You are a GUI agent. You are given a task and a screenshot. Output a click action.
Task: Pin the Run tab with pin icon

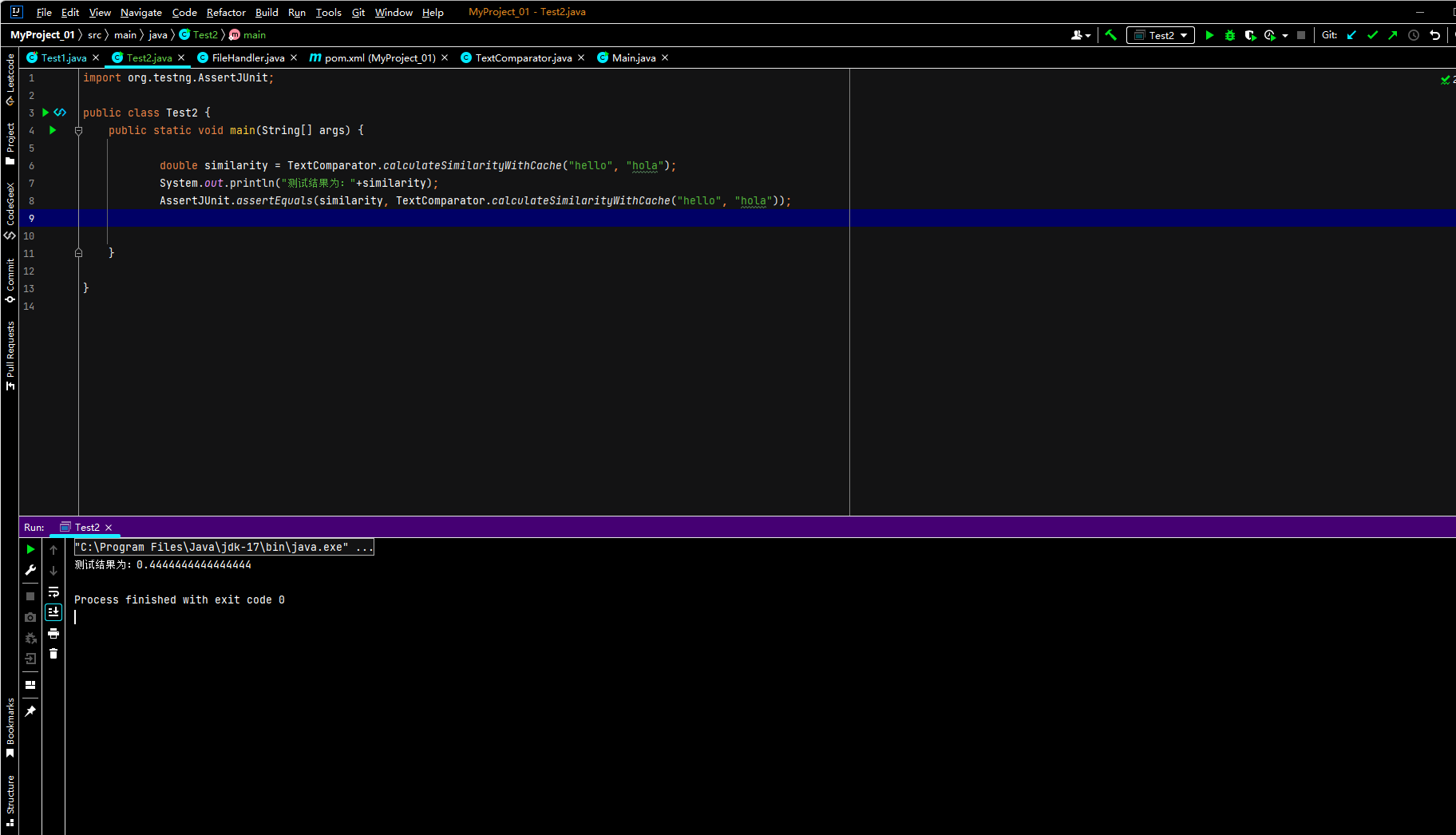pyautogui.click(x=30, y=711)
